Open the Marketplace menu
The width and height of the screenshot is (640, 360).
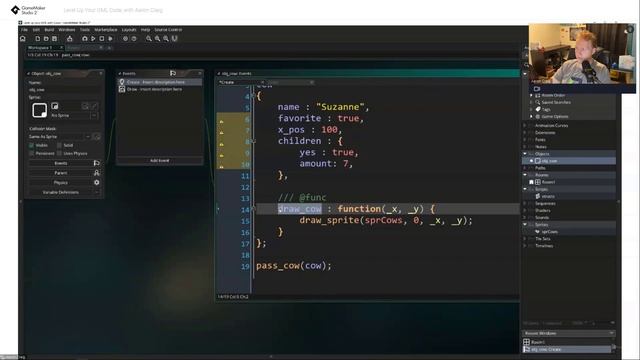click(x=106, y=30)
